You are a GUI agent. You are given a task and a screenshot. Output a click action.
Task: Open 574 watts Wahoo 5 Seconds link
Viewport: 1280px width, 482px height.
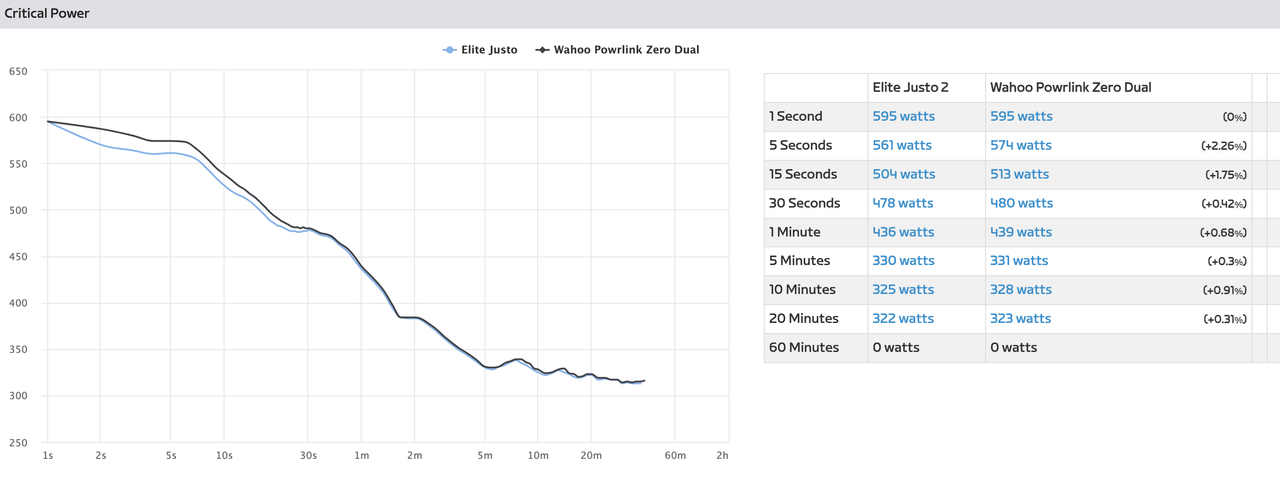pos(1021,145)
